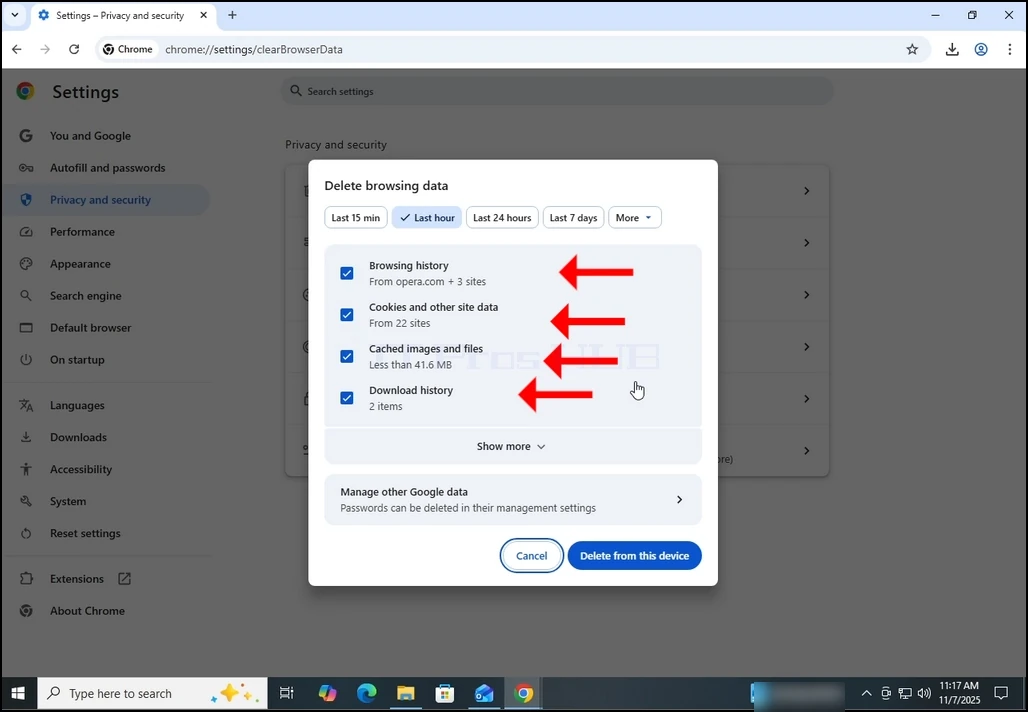Open File Explorer from taskbar

coord(406,693)
